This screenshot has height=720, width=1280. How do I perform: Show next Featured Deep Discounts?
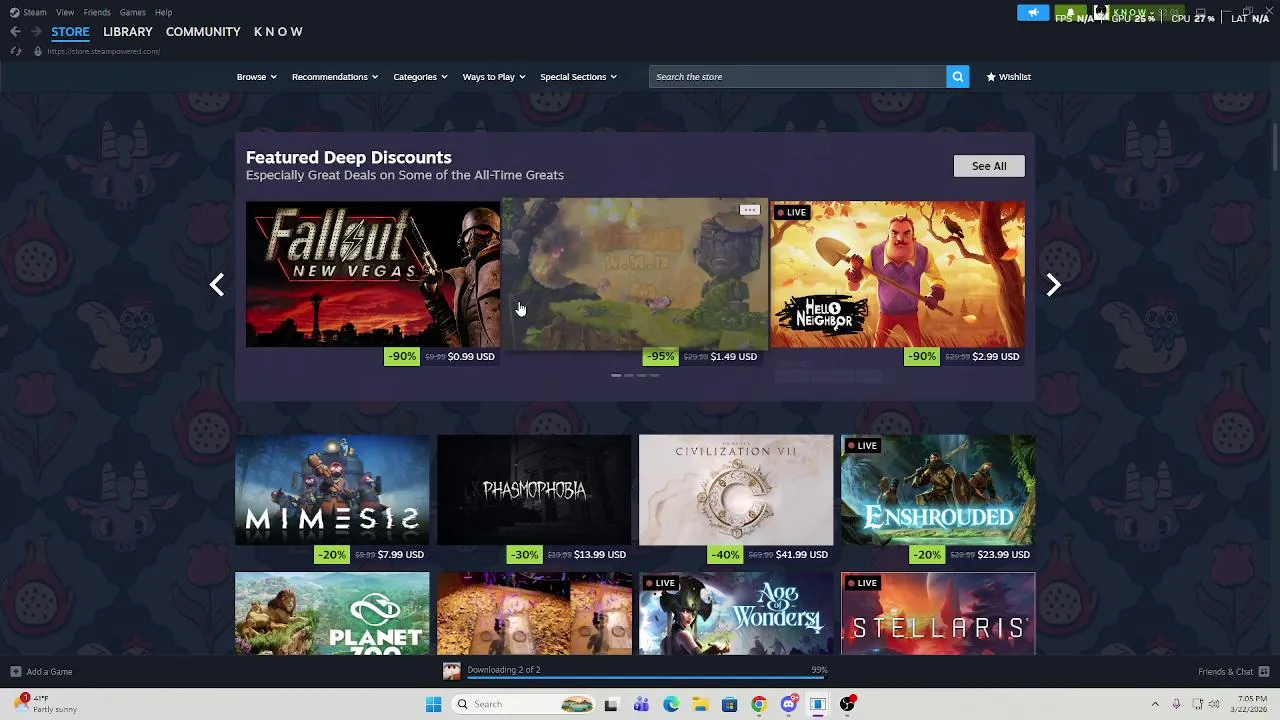pyautogui.click(x=1053, y=285)
